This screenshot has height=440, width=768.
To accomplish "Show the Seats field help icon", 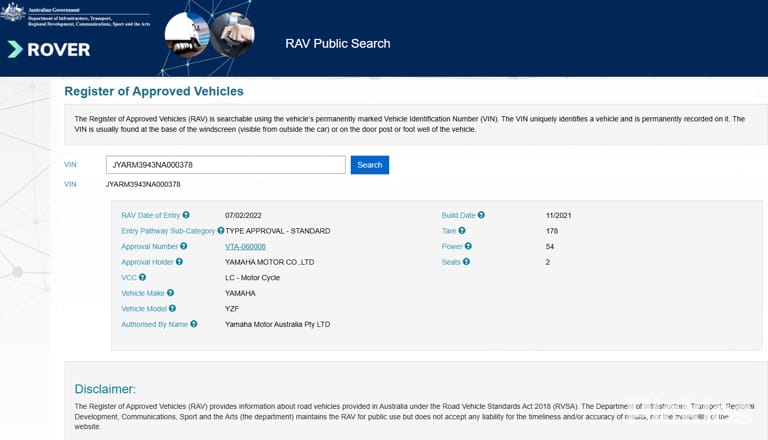I will point(466,262).
